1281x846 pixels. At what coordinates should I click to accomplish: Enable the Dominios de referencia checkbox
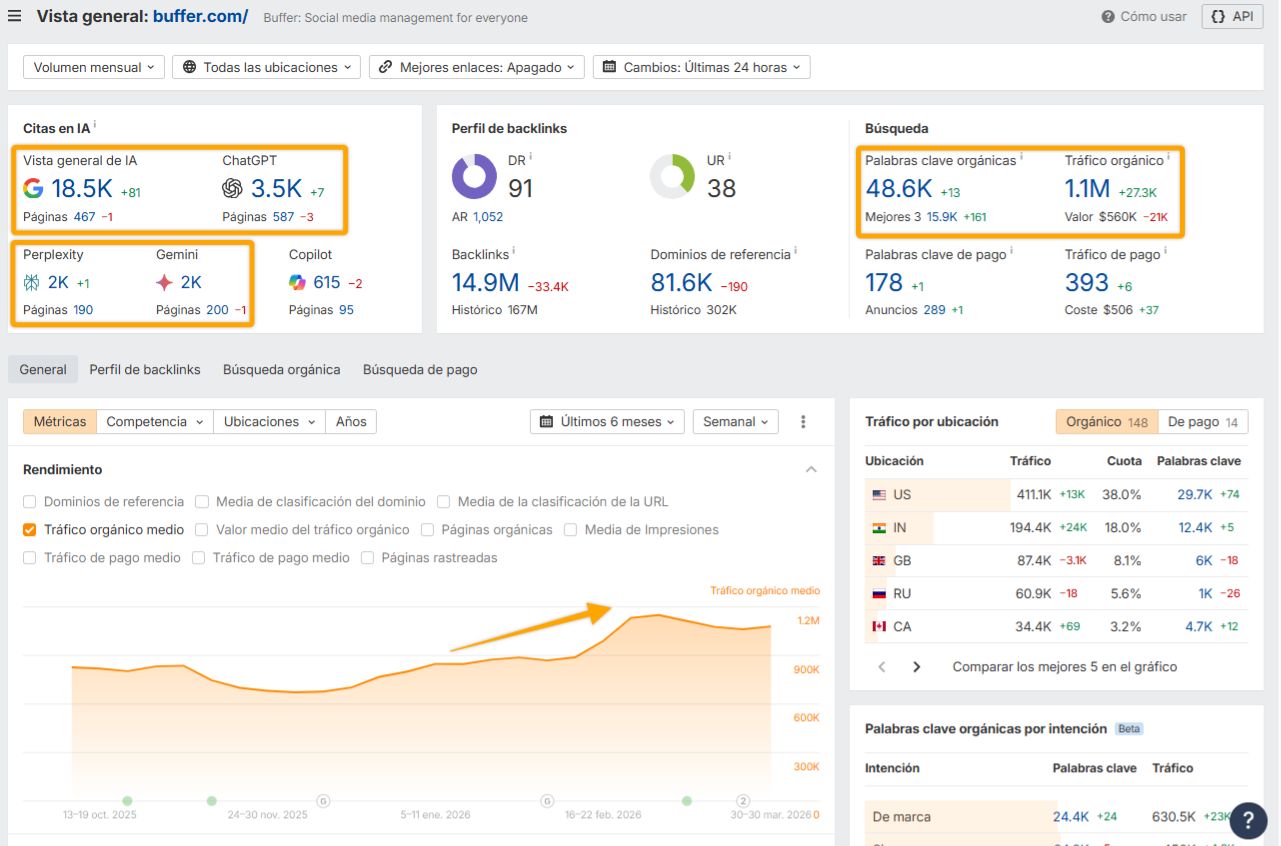[29, 501]
